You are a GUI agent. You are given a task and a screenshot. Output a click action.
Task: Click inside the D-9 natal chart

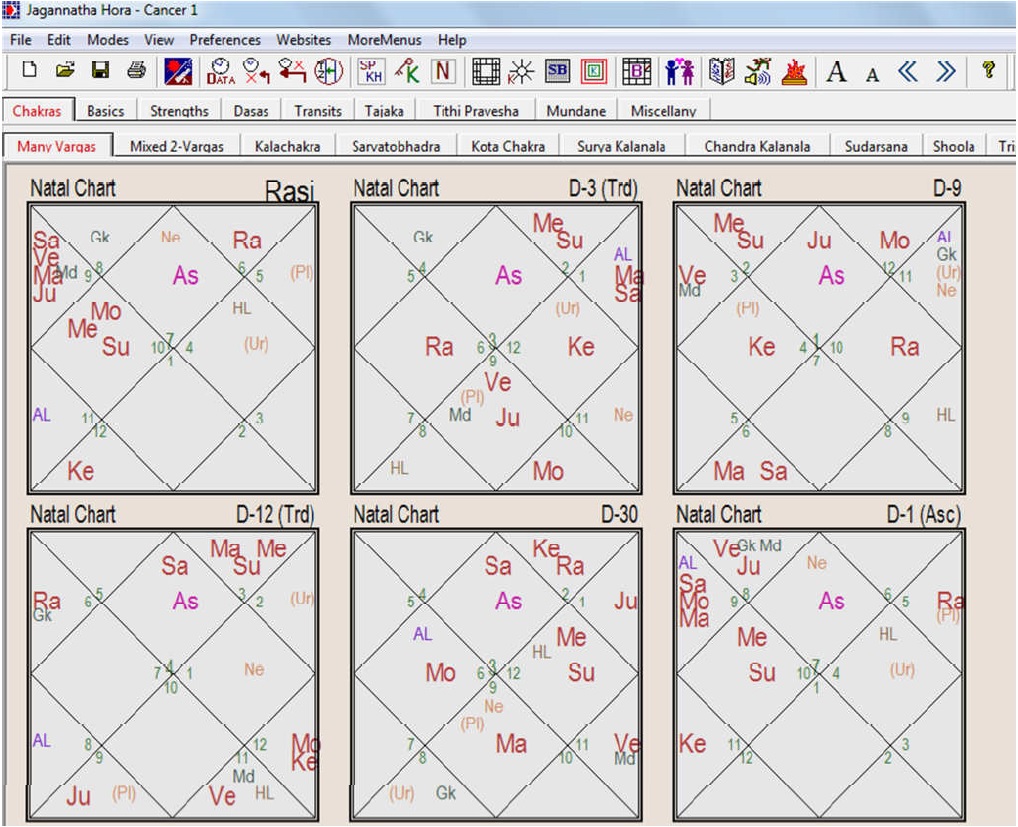(819, 347)
